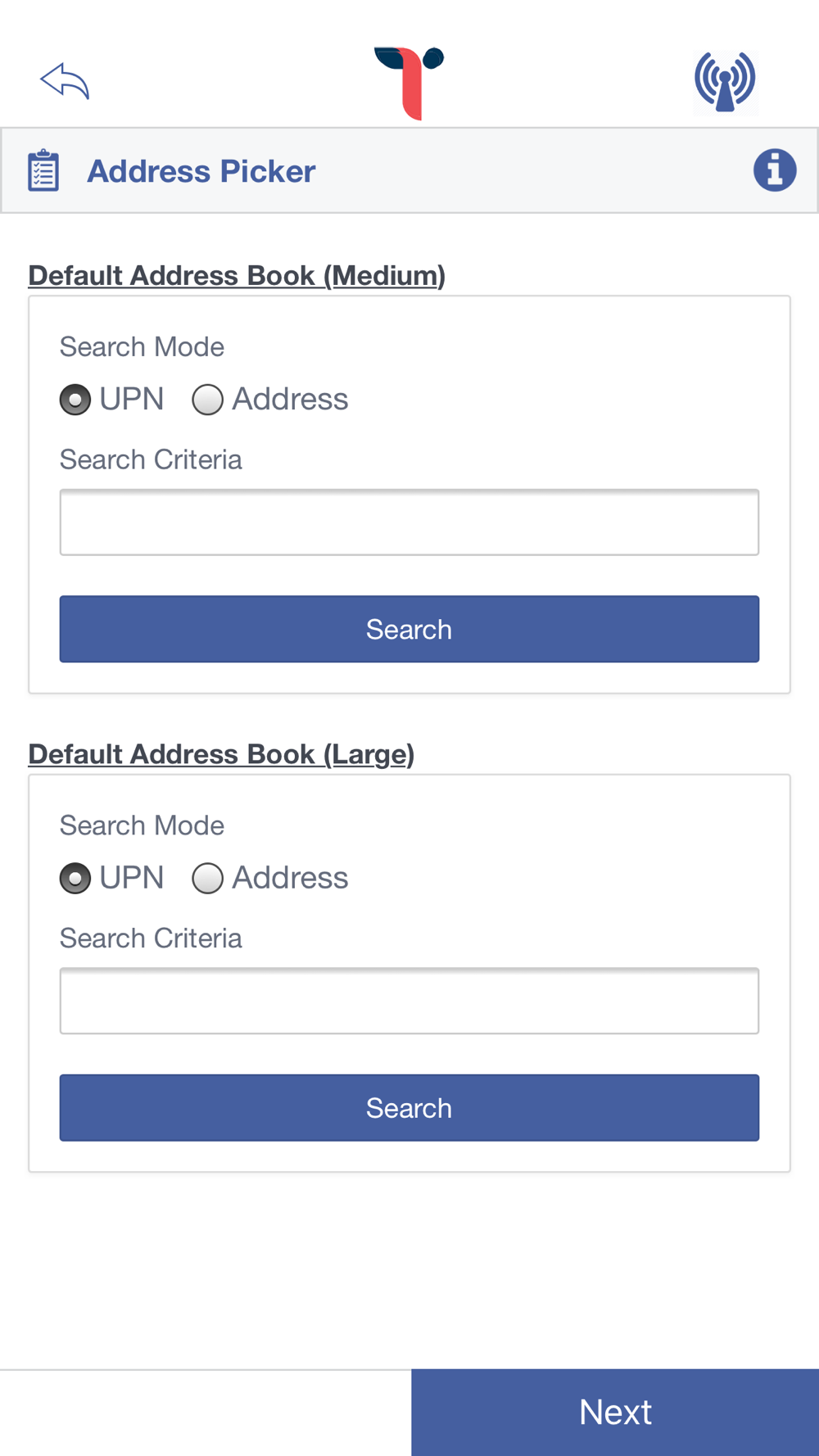Click Default Address Book (Medium) heading
Image resolution: width=819 pixels, height=1456 pixels.
tap(237, 276)
